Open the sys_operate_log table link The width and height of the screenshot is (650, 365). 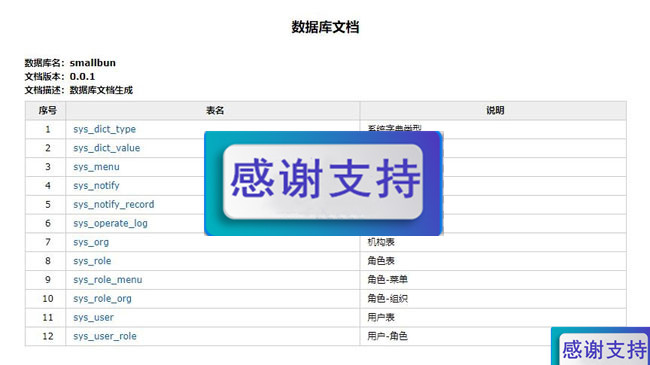click(110, 224)
